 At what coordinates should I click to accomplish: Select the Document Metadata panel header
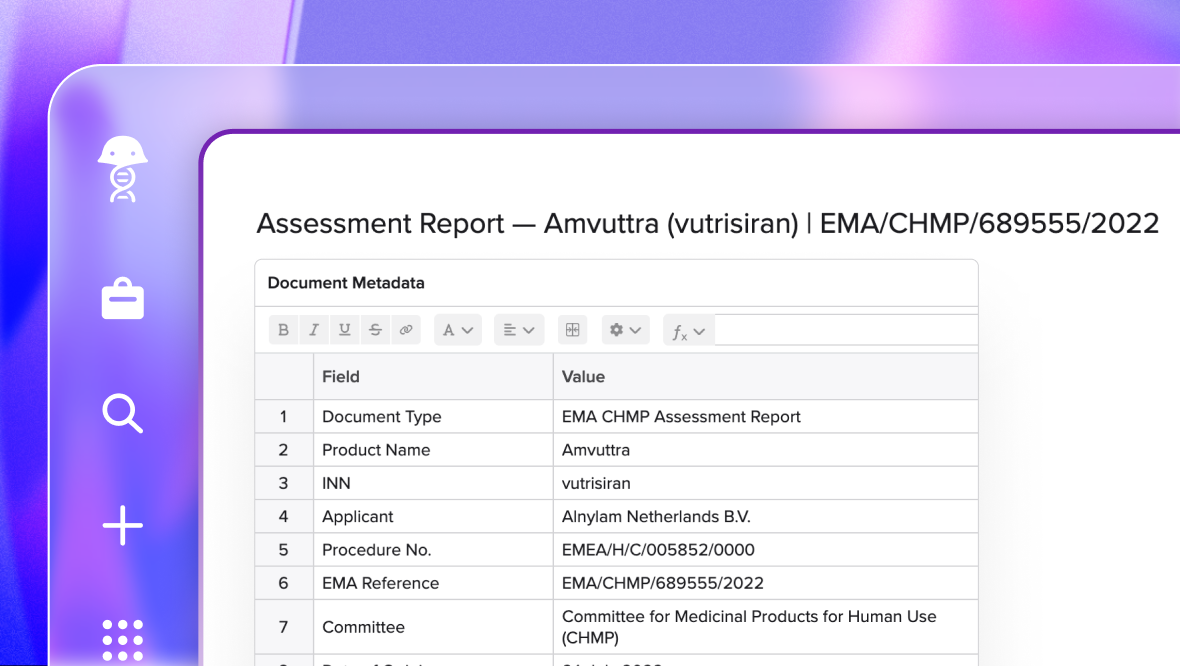pos(344,283)
